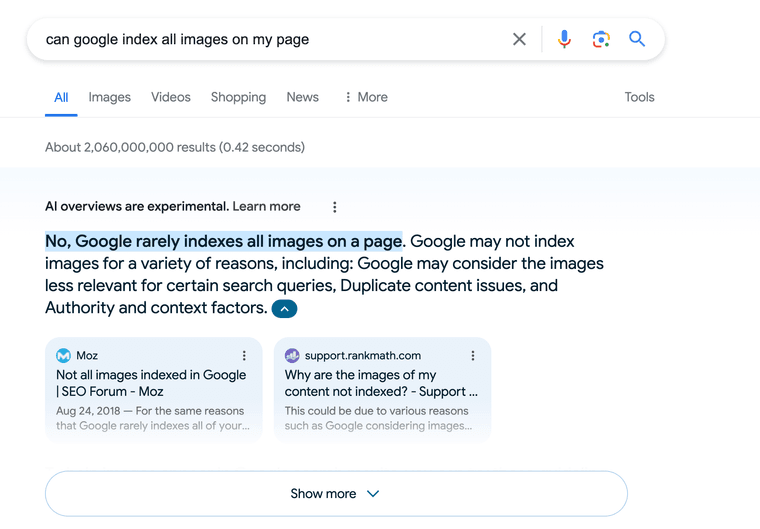This screenshot has width=760, height=529.
Task: Select the Shopping tab
Action: [238, 97]
